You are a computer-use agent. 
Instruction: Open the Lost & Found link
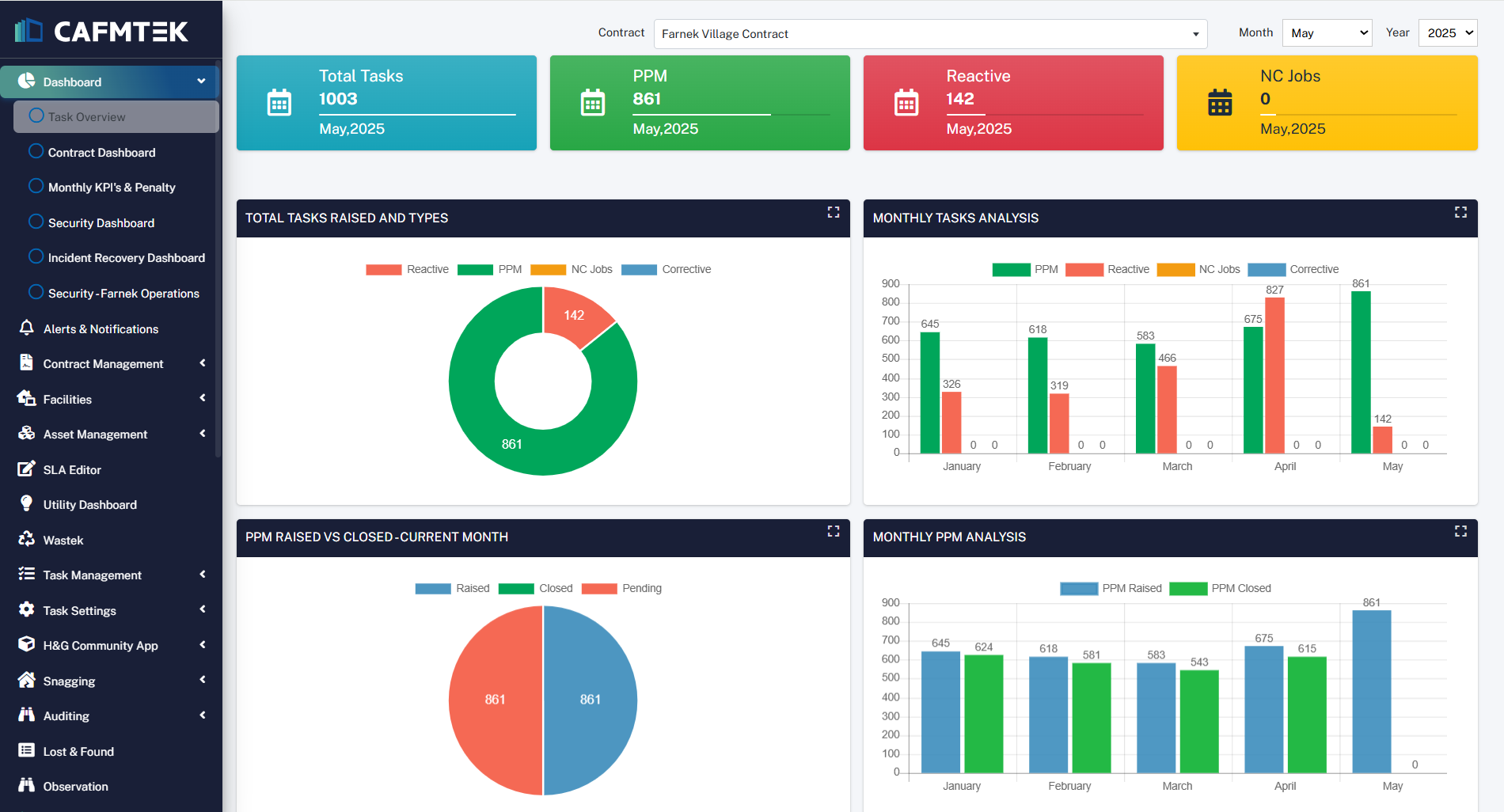click(78, 751)
